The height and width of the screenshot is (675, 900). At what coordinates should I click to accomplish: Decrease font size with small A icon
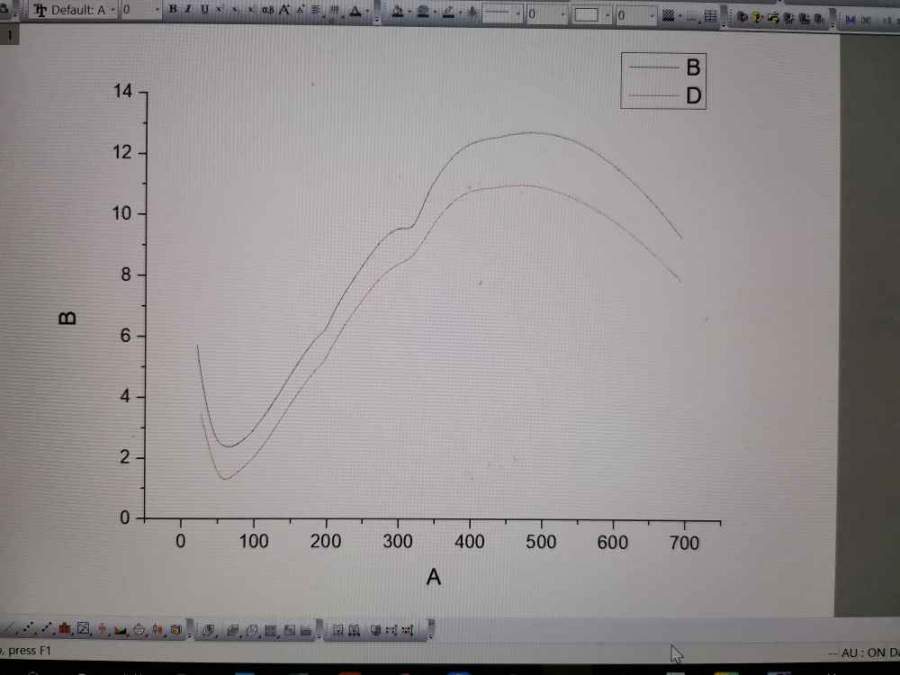coord(300,10)
